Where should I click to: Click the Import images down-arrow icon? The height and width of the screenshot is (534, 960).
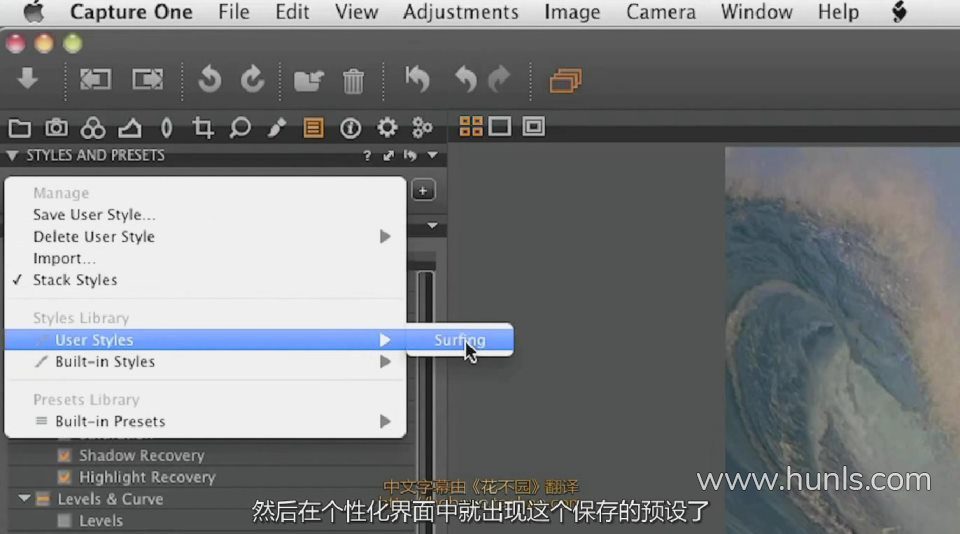point(27,79)
